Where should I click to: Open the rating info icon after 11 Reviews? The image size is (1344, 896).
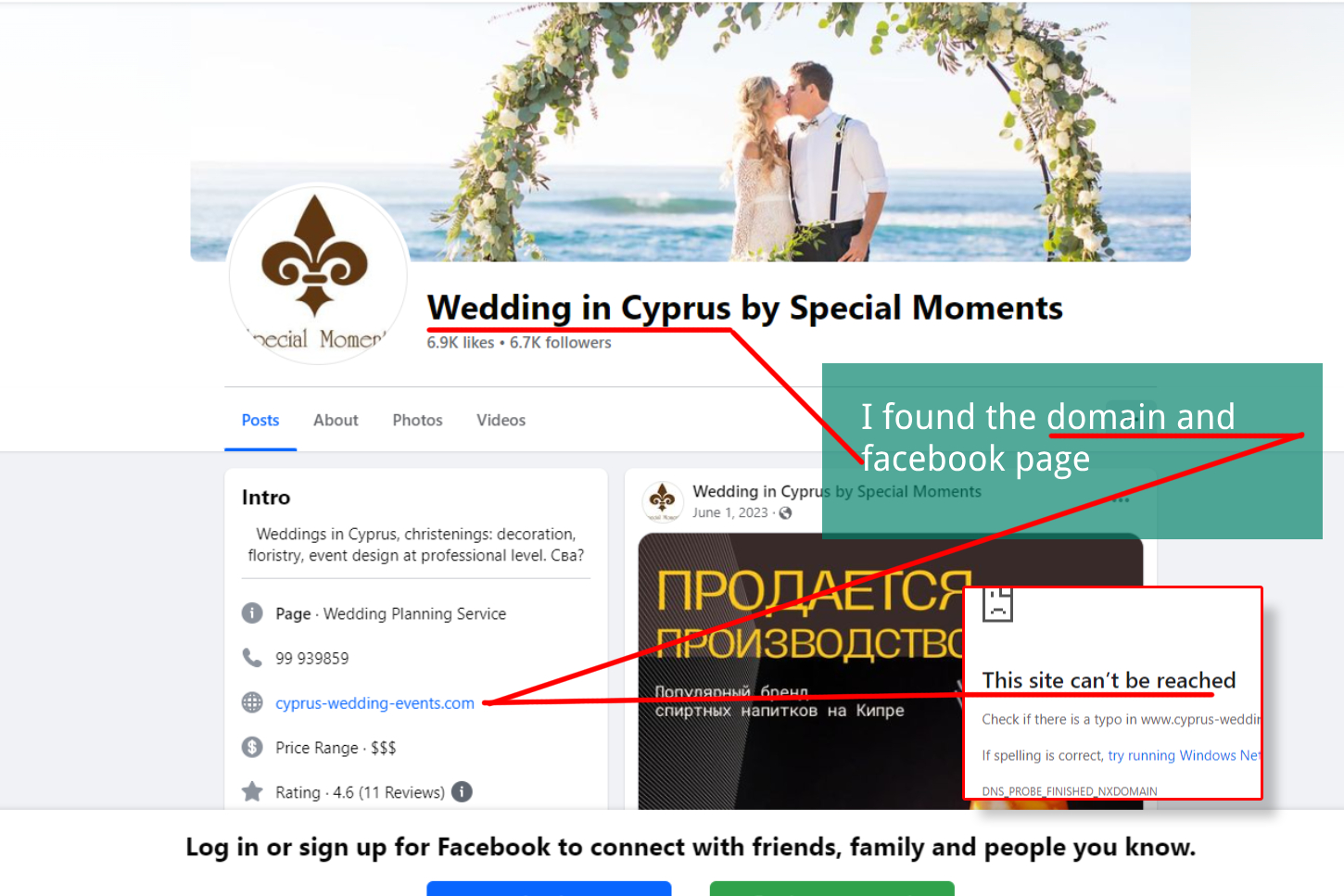point(462,791)
